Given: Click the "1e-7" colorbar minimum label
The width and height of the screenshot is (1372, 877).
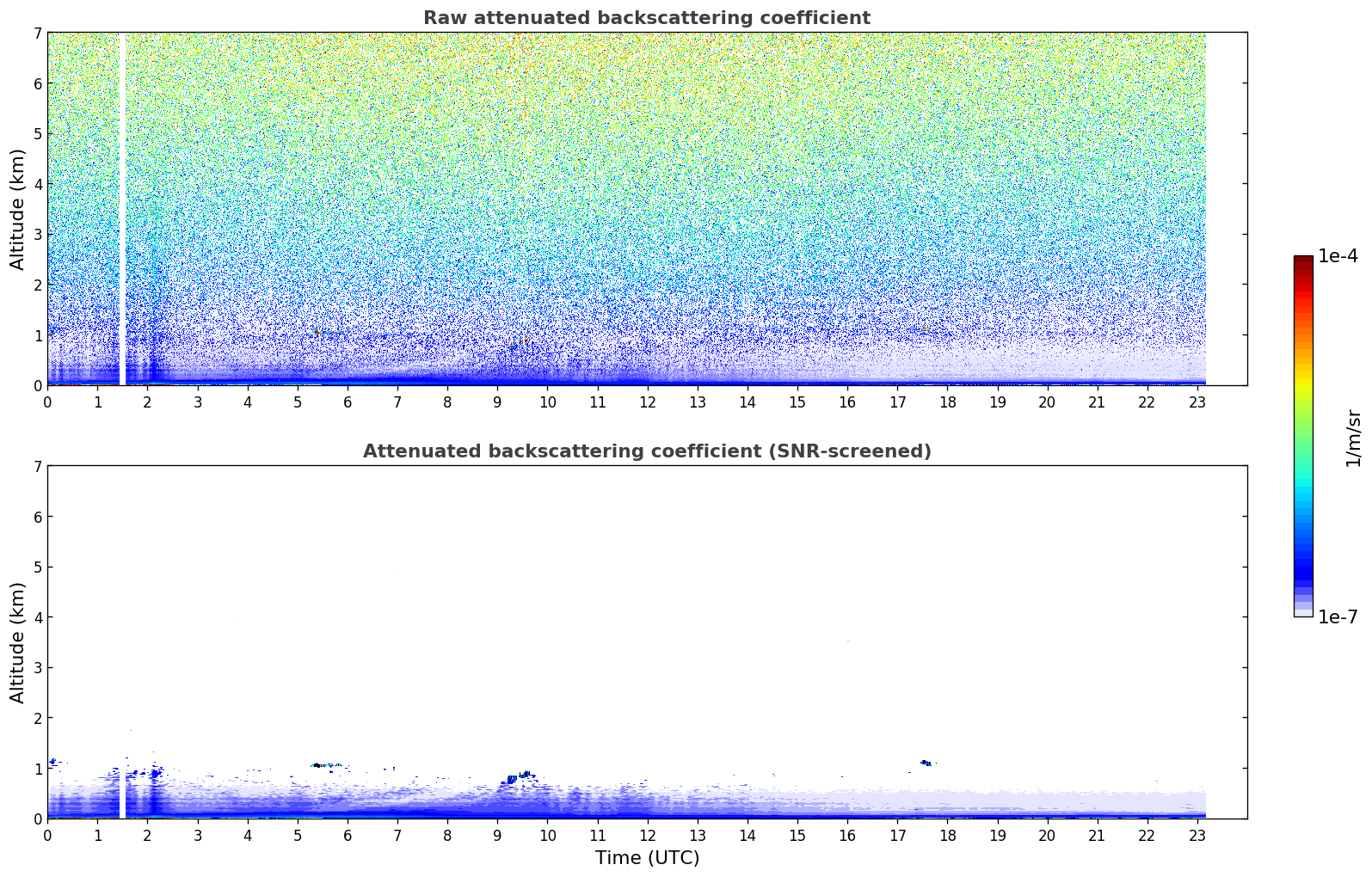Looking at the screenshot, I should pos(1338,617).
